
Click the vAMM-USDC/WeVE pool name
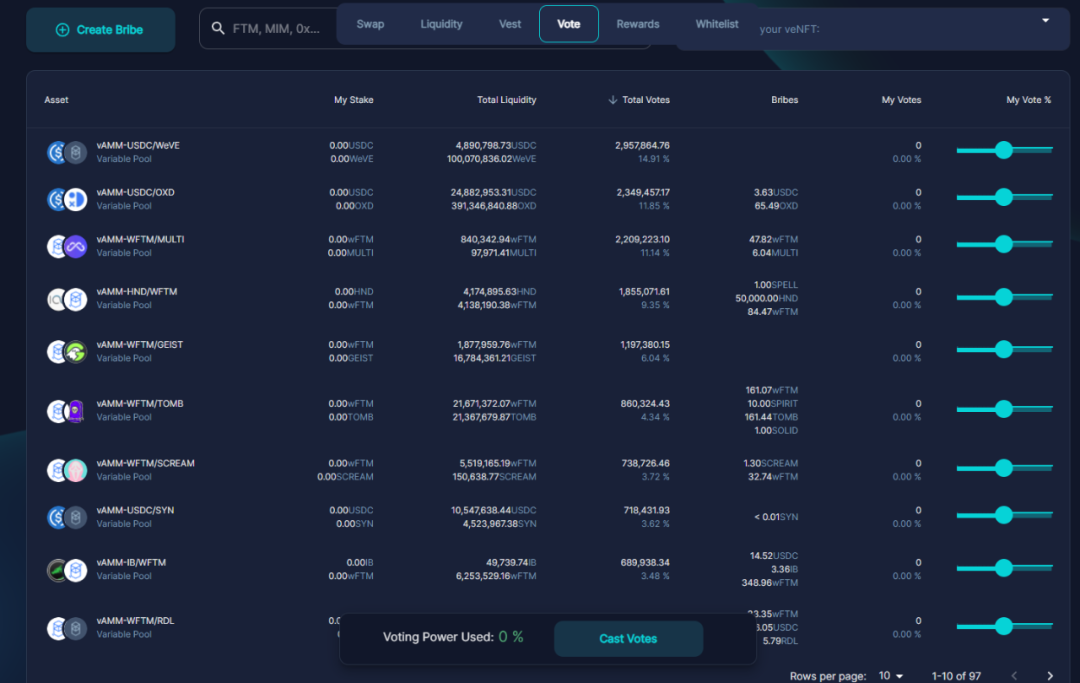click(x=138, y=145)
